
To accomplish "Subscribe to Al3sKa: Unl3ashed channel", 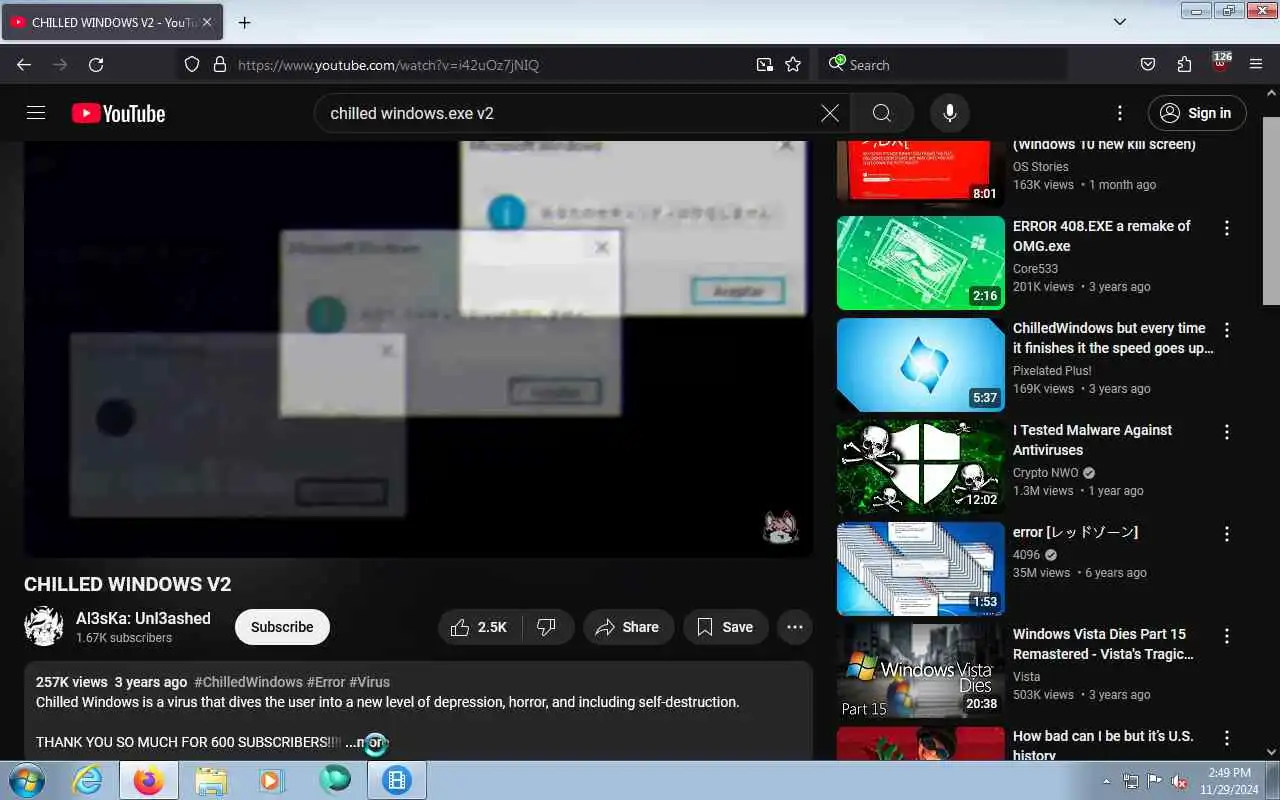I will [x=282, y=627].
